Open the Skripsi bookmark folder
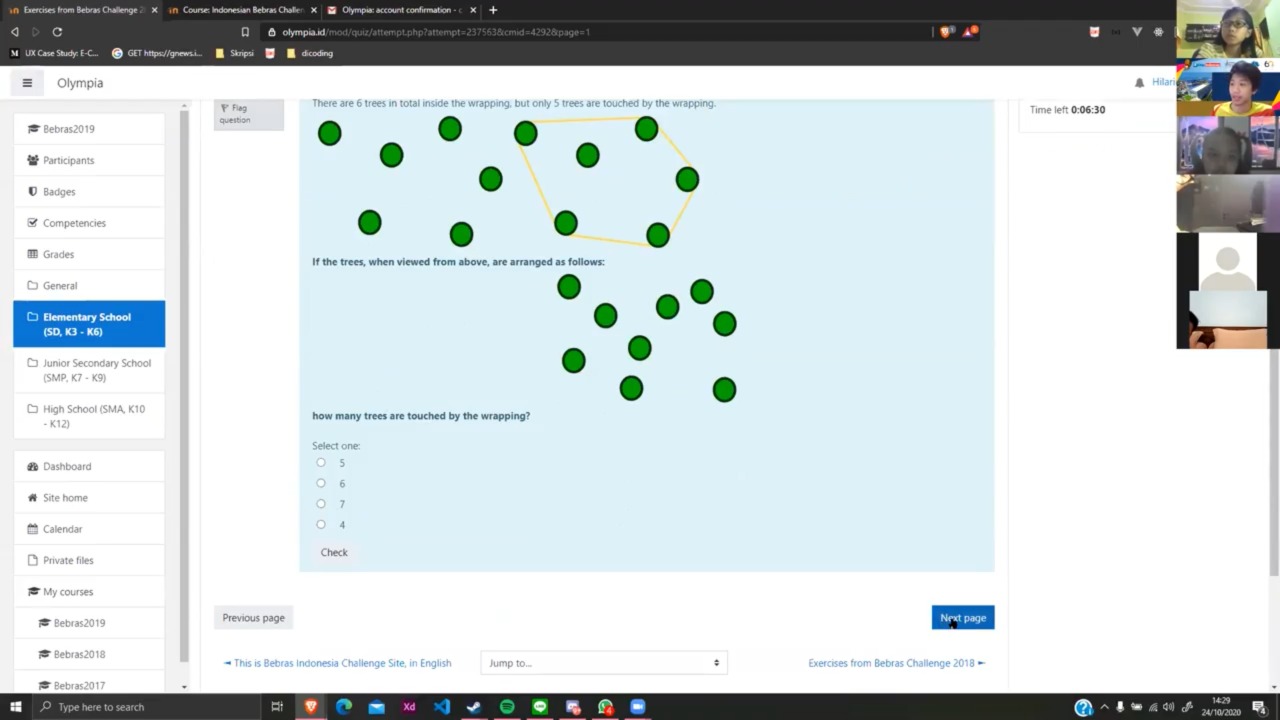Image resolution: width=1280 pixels, height=720 pixels. click(x=236, y=53)
